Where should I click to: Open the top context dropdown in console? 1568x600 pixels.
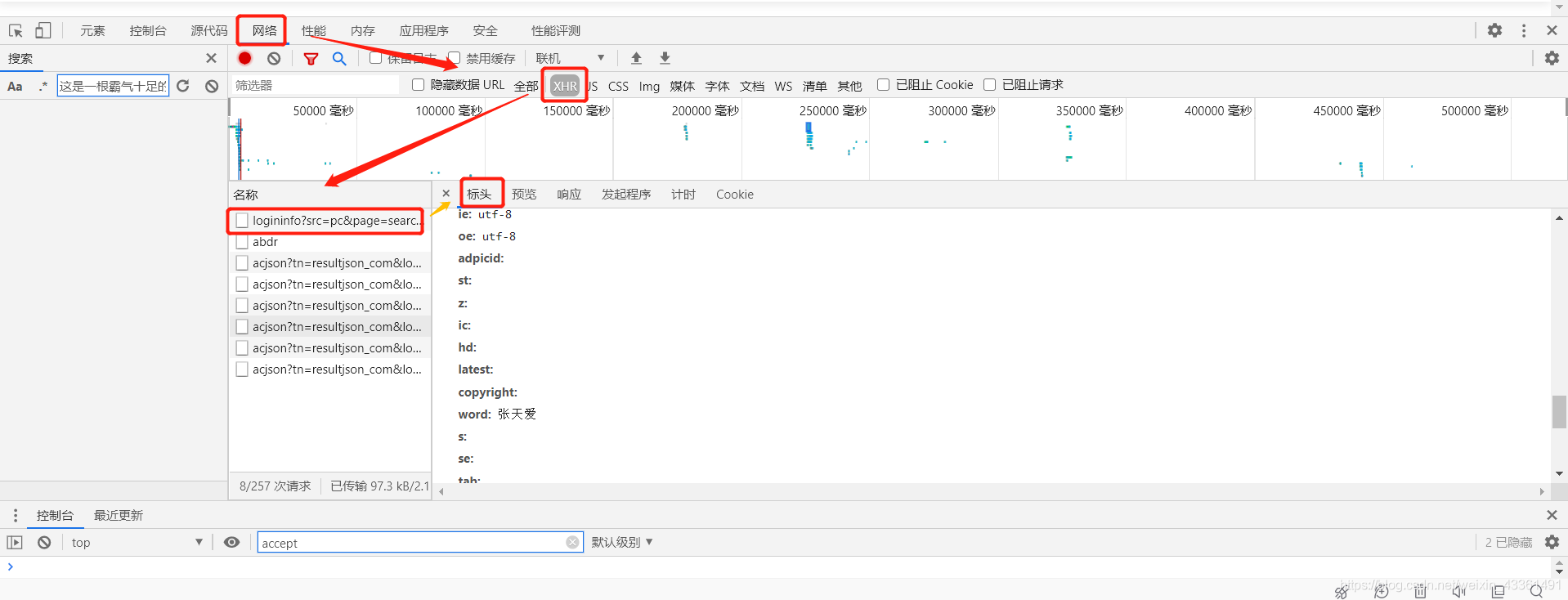(136, 542)
